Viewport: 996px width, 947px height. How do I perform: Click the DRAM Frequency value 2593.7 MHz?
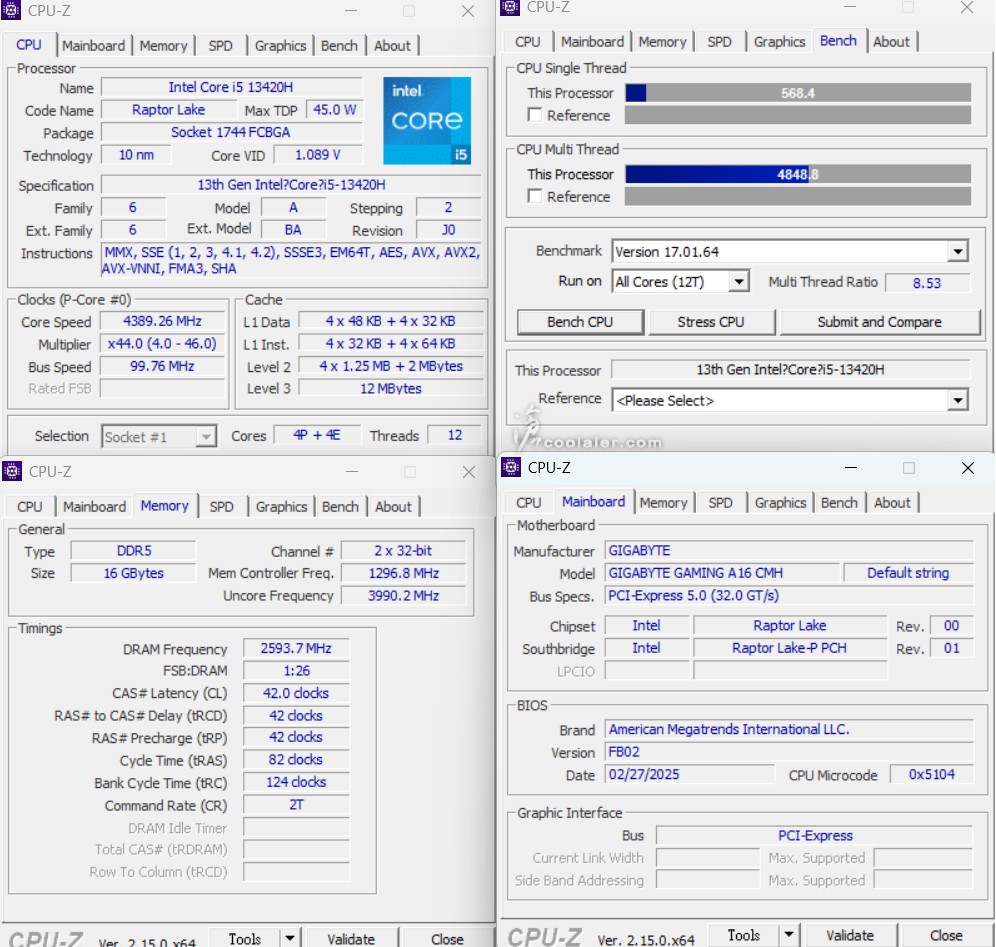pyautogui.click(x=296, y=648)
